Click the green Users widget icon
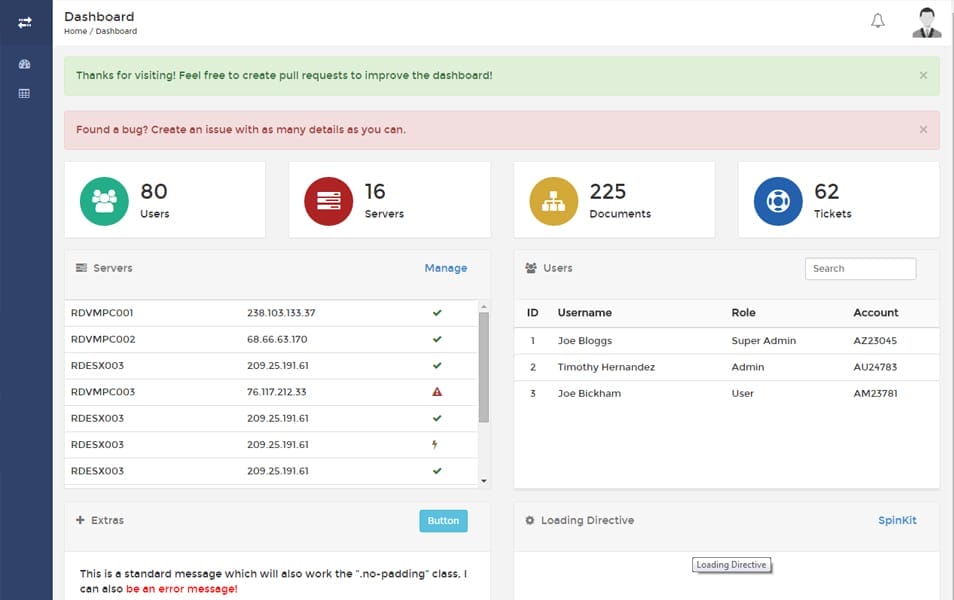954x600 pixels. click(x=104, y=201)
